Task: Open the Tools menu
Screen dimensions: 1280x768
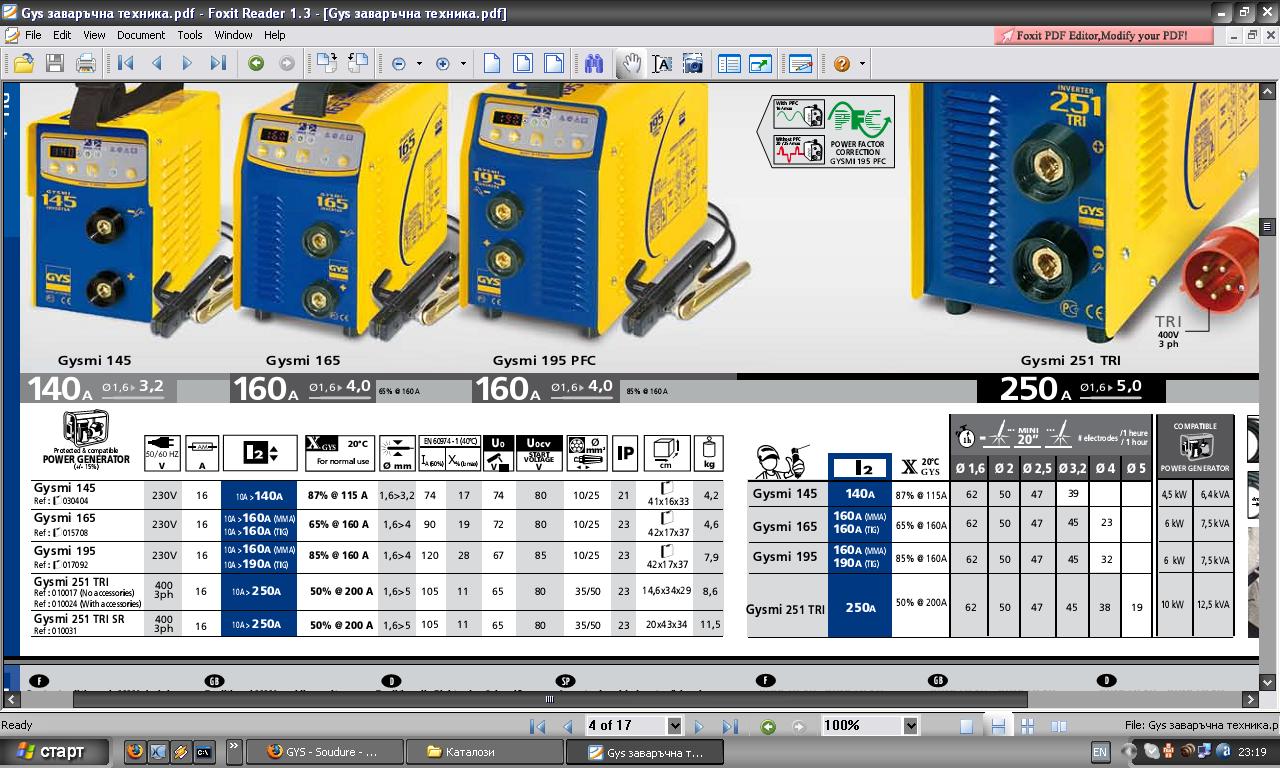Action: (190, 35)
